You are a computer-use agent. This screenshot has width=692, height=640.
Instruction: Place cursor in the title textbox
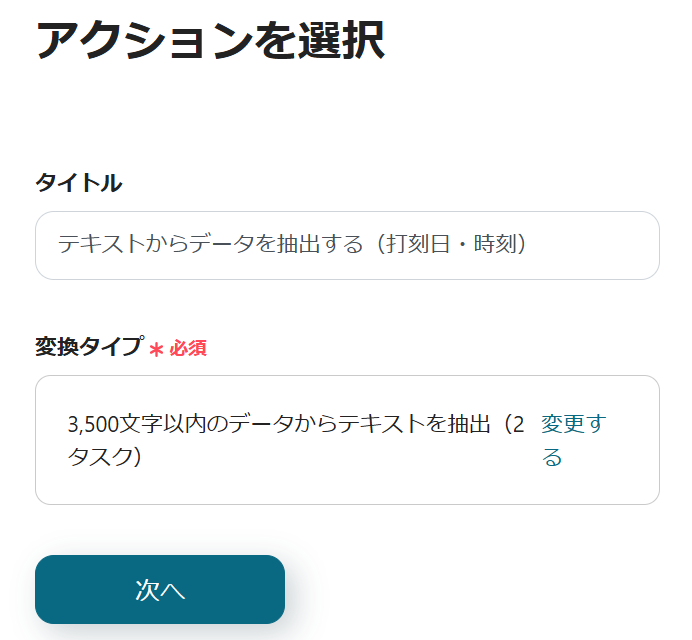coord(347,245)
